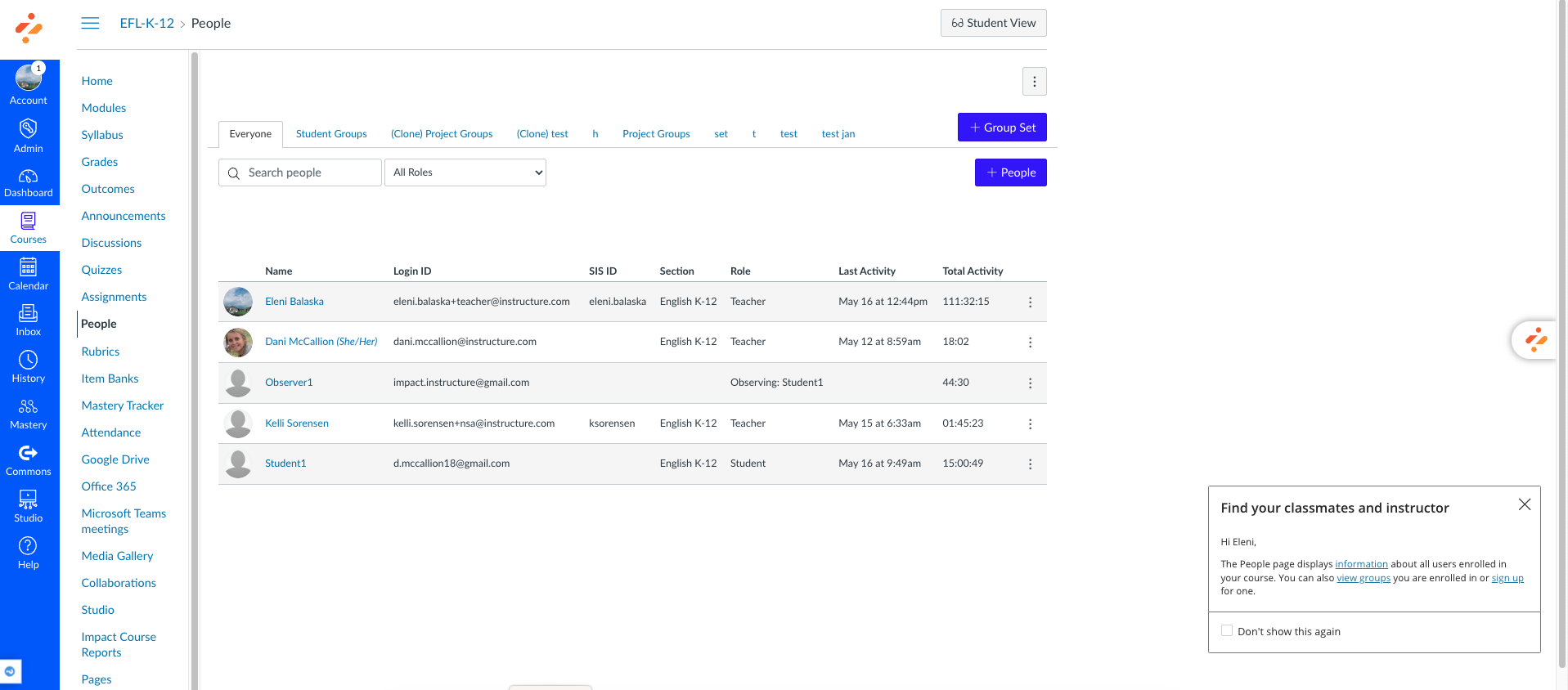This screenshot has height=690, width=1568.
Task: Open Modules in course navigation
Action: [x=104, y=108]
